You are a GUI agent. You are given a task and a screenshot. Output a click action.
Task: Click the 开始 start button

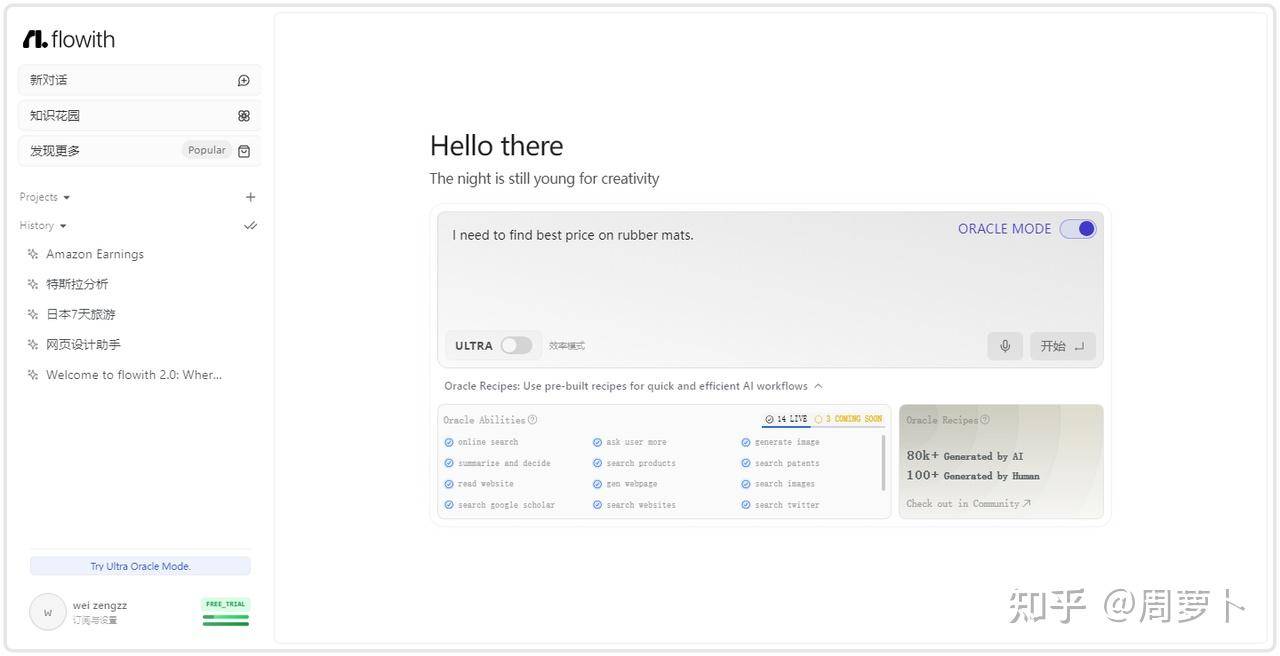[x=1063, y=346]
